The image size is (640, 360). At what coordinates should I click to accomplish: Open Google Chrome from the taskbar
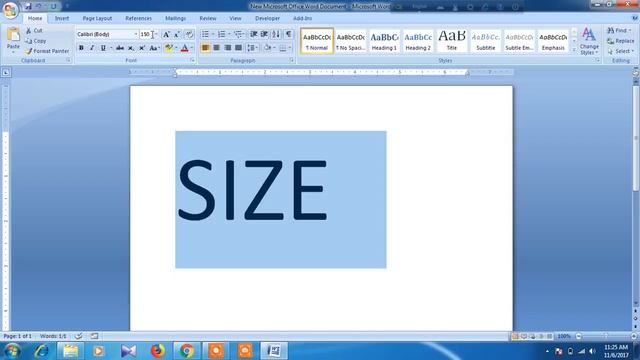pos(187,351)
